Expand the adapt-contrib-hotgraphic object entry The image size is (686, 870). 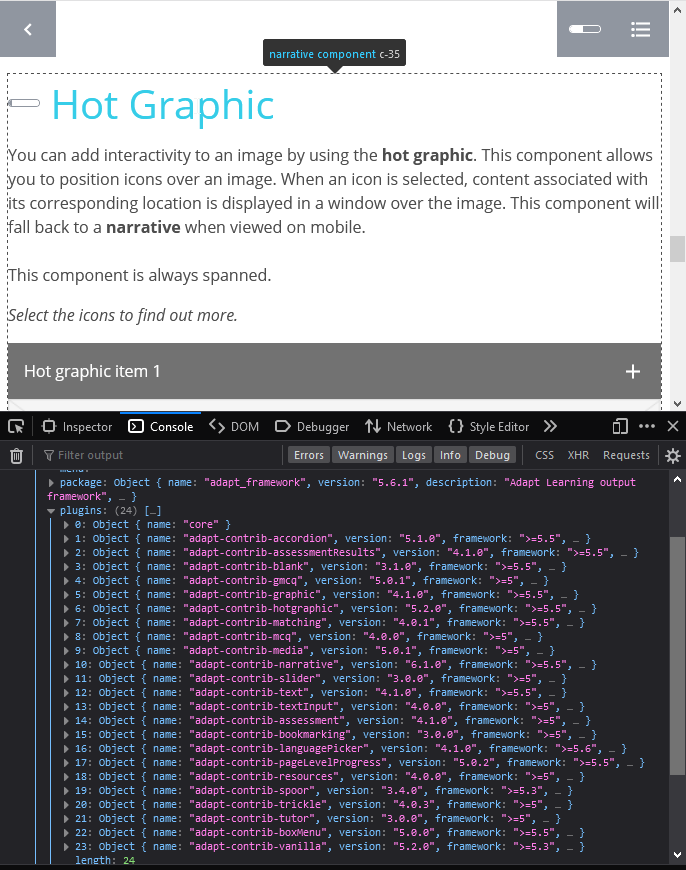(66, 608)
